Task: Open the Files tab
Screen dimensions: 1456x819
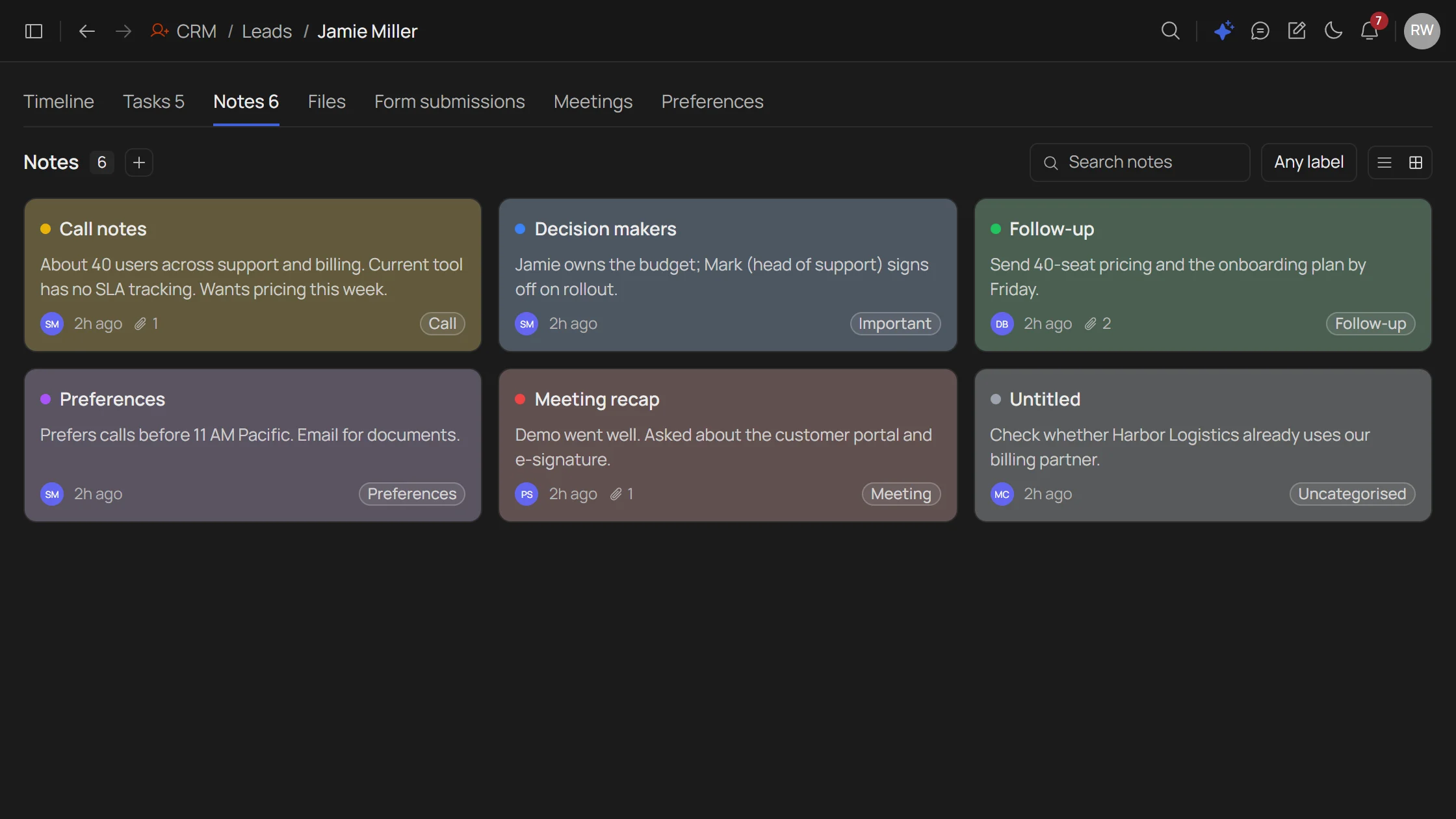Action: tap(326, 102)
